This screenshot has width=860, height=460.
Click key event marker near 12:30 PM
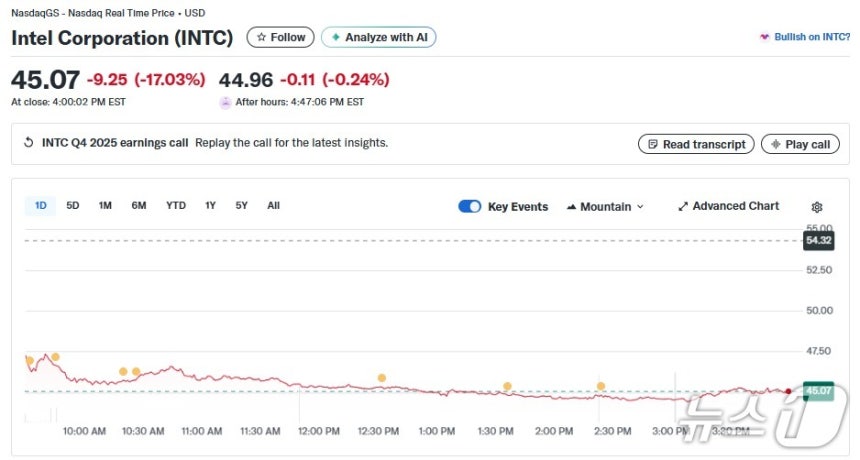[382, 378]
